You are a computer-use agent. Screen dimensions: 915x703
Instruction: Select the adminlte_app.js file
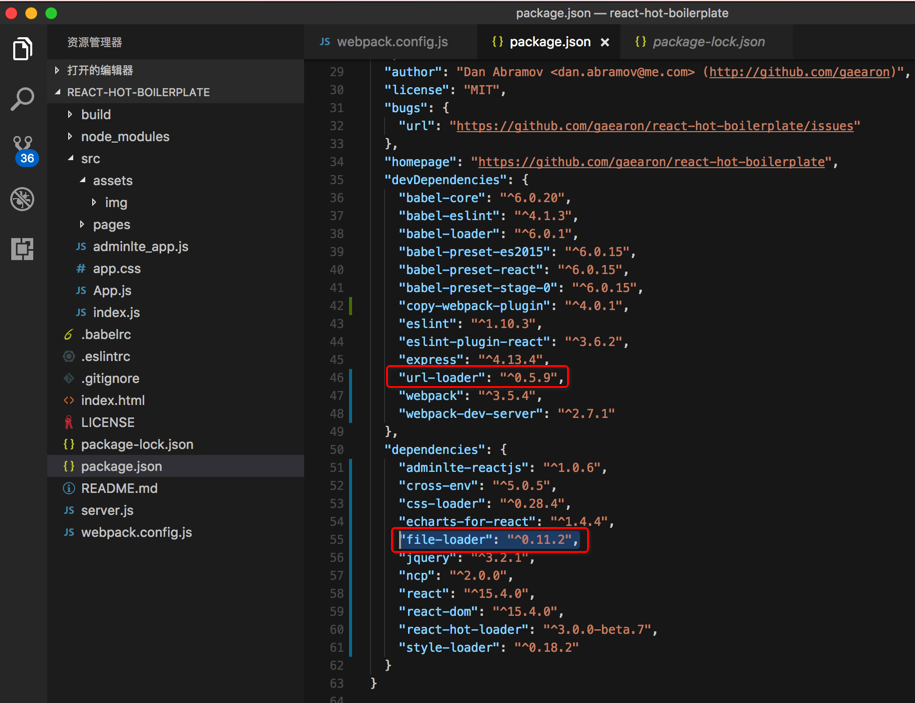tap(140, 246)
